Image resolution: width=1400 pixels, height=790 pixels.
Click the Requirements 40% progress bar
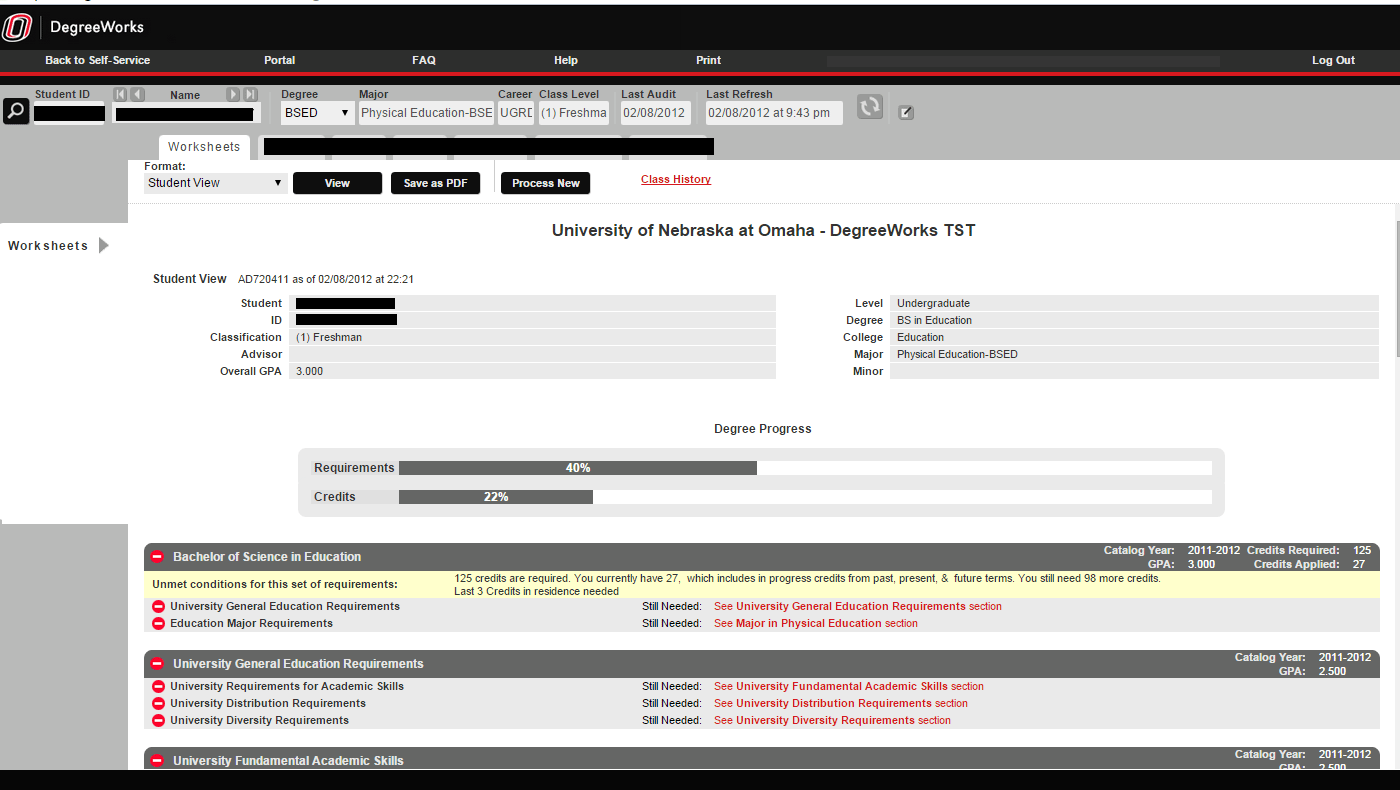577,468
